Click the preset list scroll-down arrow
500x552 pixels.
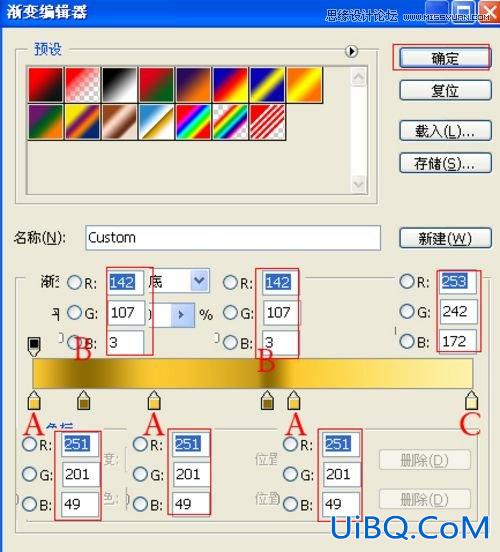[x=358, y=183]
